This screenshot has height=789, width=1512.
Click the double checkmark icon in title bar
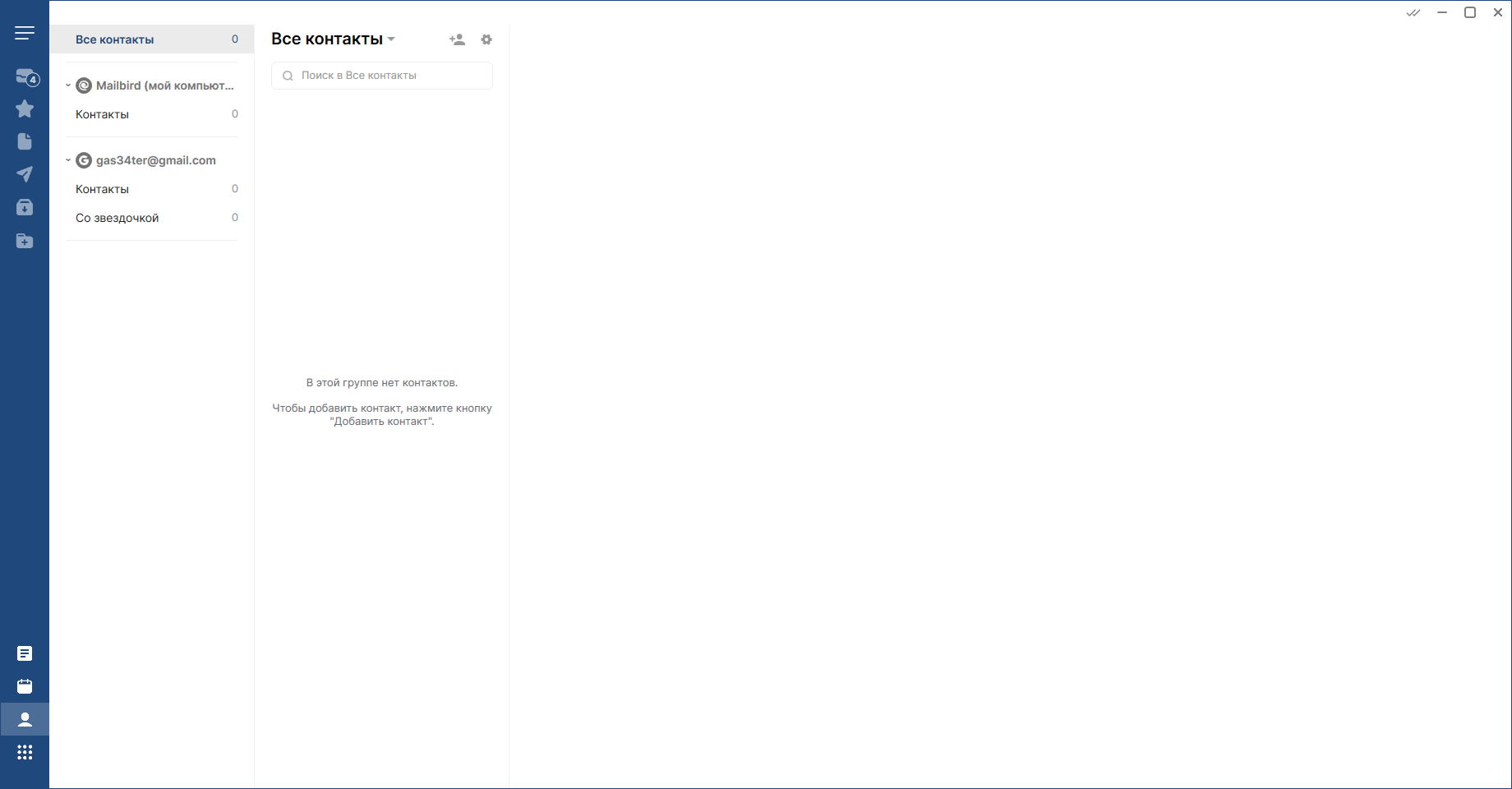pos(1413,12)
